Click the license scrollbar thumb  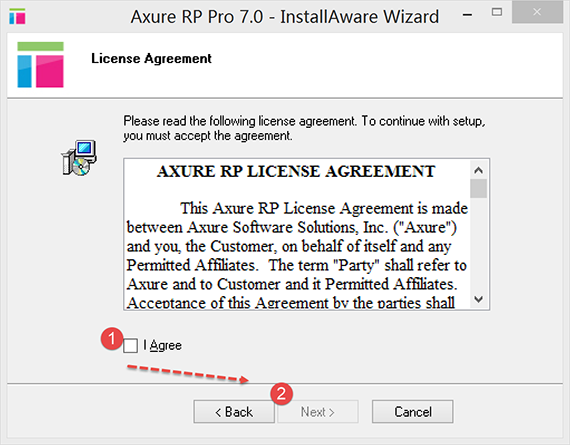478,189
